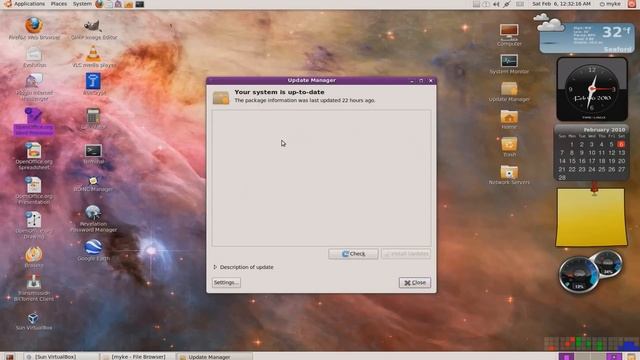Screen dimensions: 640x360
Task: Open Evolution mail desktop icon
Action: 34,54
